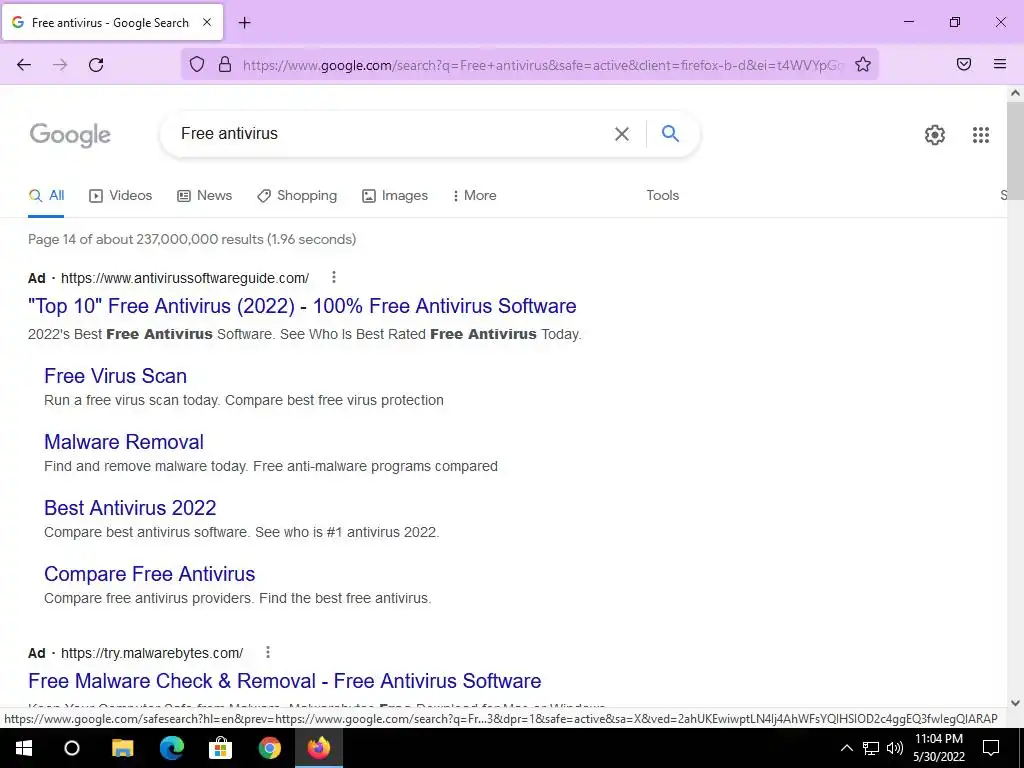Open Free Malware Check & Removal ad
Screen dimensions: 1024x768
(x=285, y=680)
